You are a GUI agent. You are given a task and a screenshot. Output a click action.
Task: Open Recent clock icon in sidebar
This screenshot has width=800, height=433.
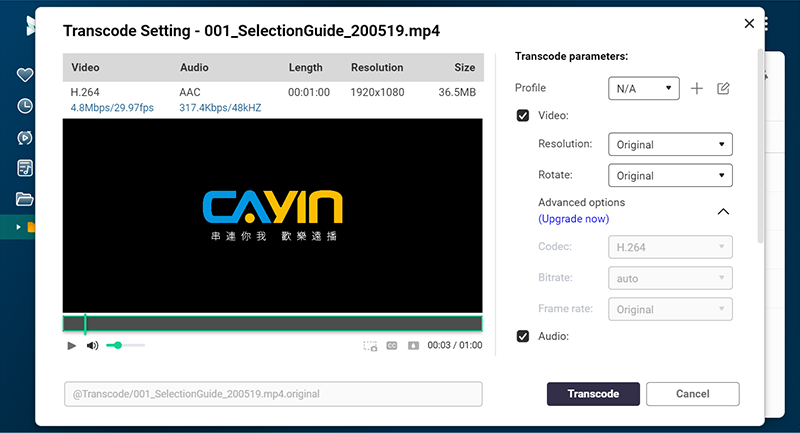point(24,106)
